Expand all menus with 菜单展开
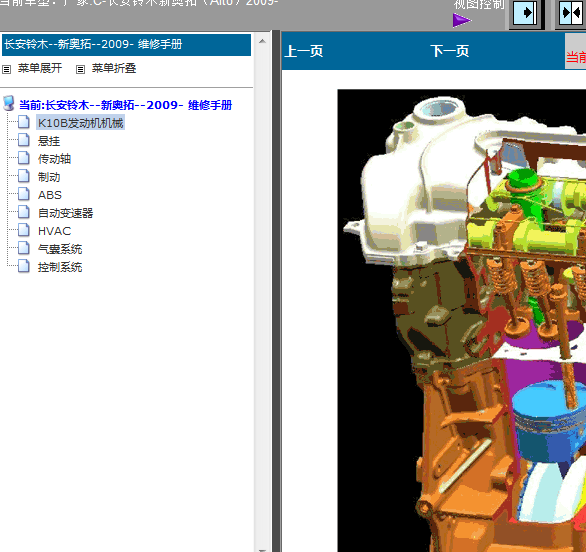This screenshot has height=552, width=586. [x=40, y=68]
